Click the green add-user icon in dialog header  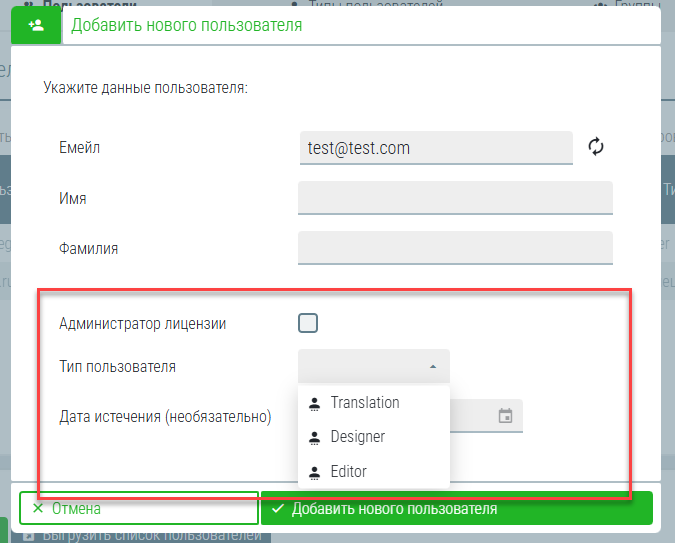tap(36, 24)
